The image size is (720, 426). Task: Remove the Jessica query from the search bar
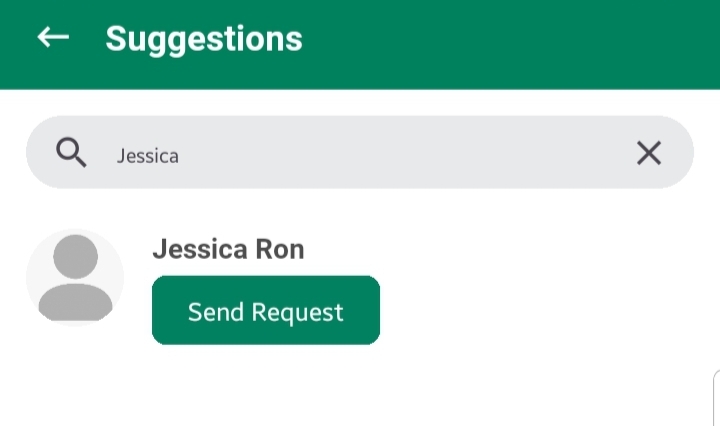pyautogui.click(x=649, y=153)
